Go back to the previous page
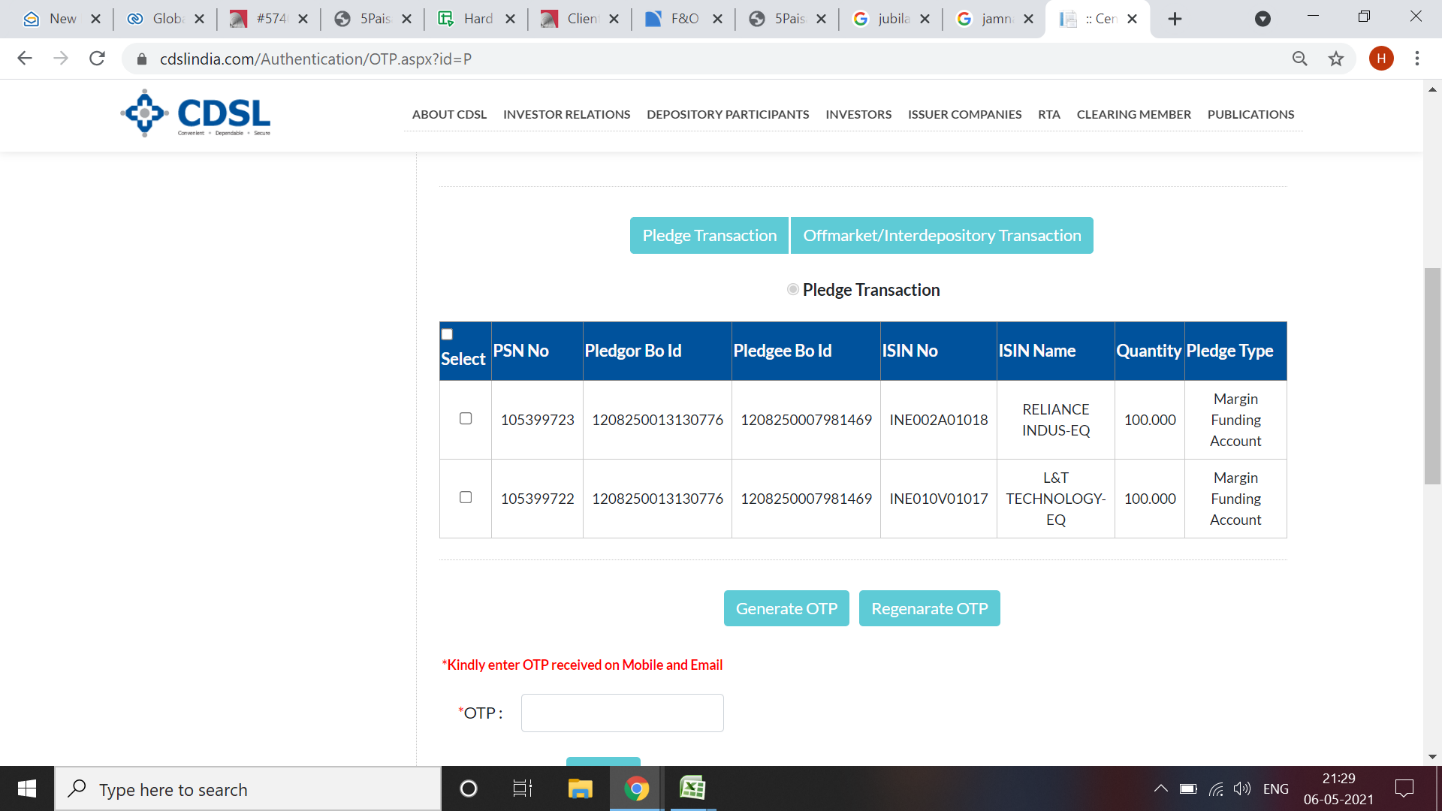The width and height of the screenshot is (1442, 811). click(x=25, y=59)
